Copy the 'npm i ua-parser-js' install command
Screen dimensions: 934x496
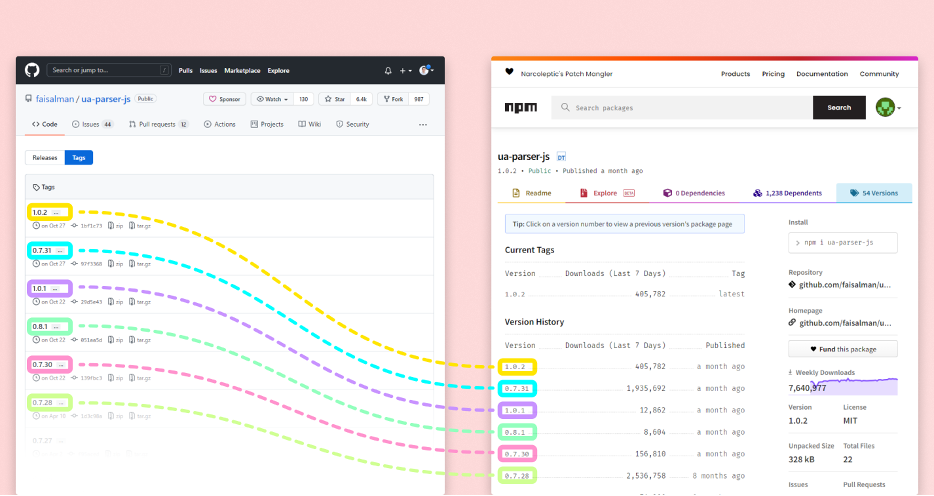click(x=843, y=243)
